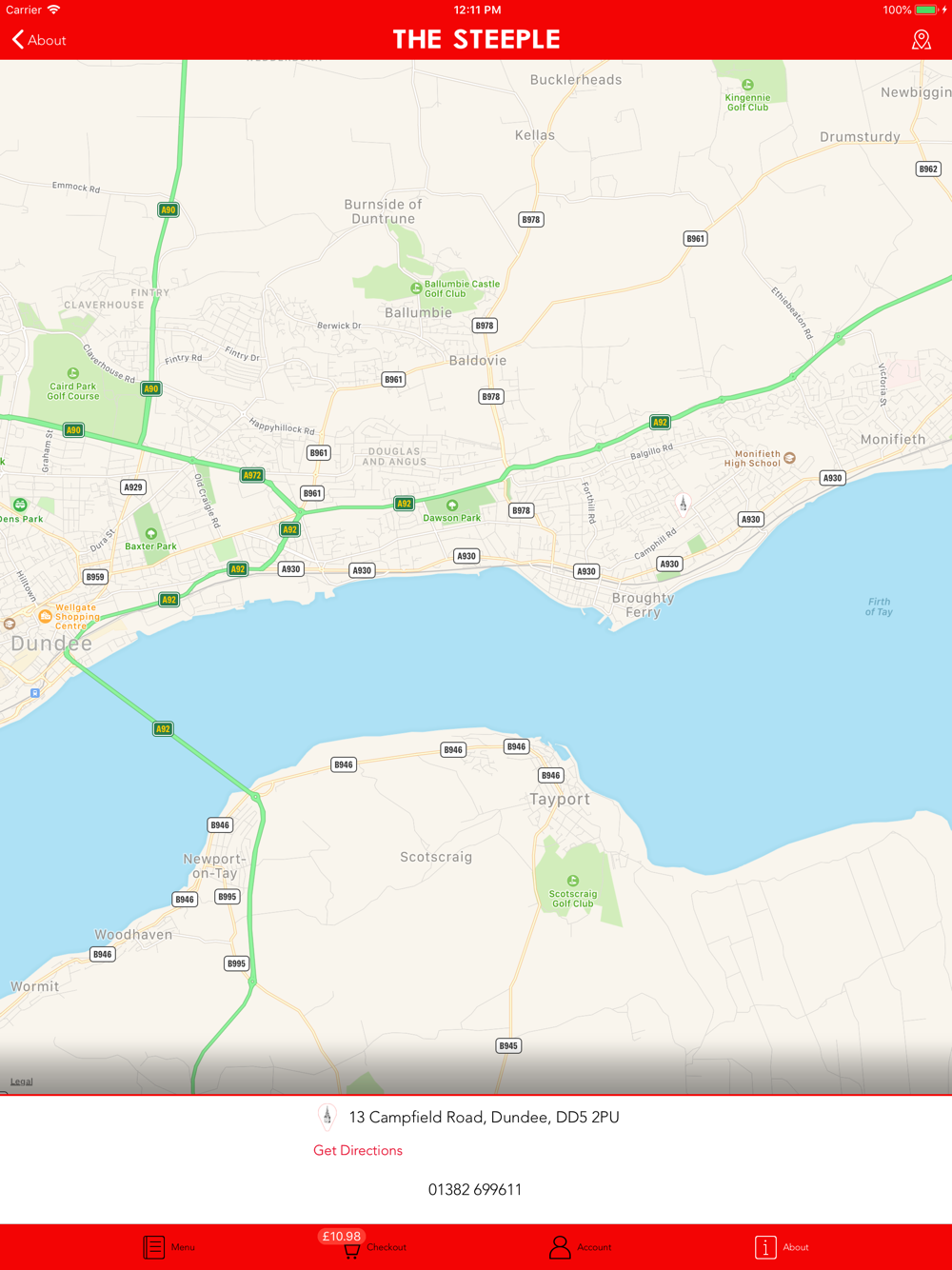This screenshot has width=952, height=1270.
Task: Tap the map location pin icon in header
Action: click(921, 39)
